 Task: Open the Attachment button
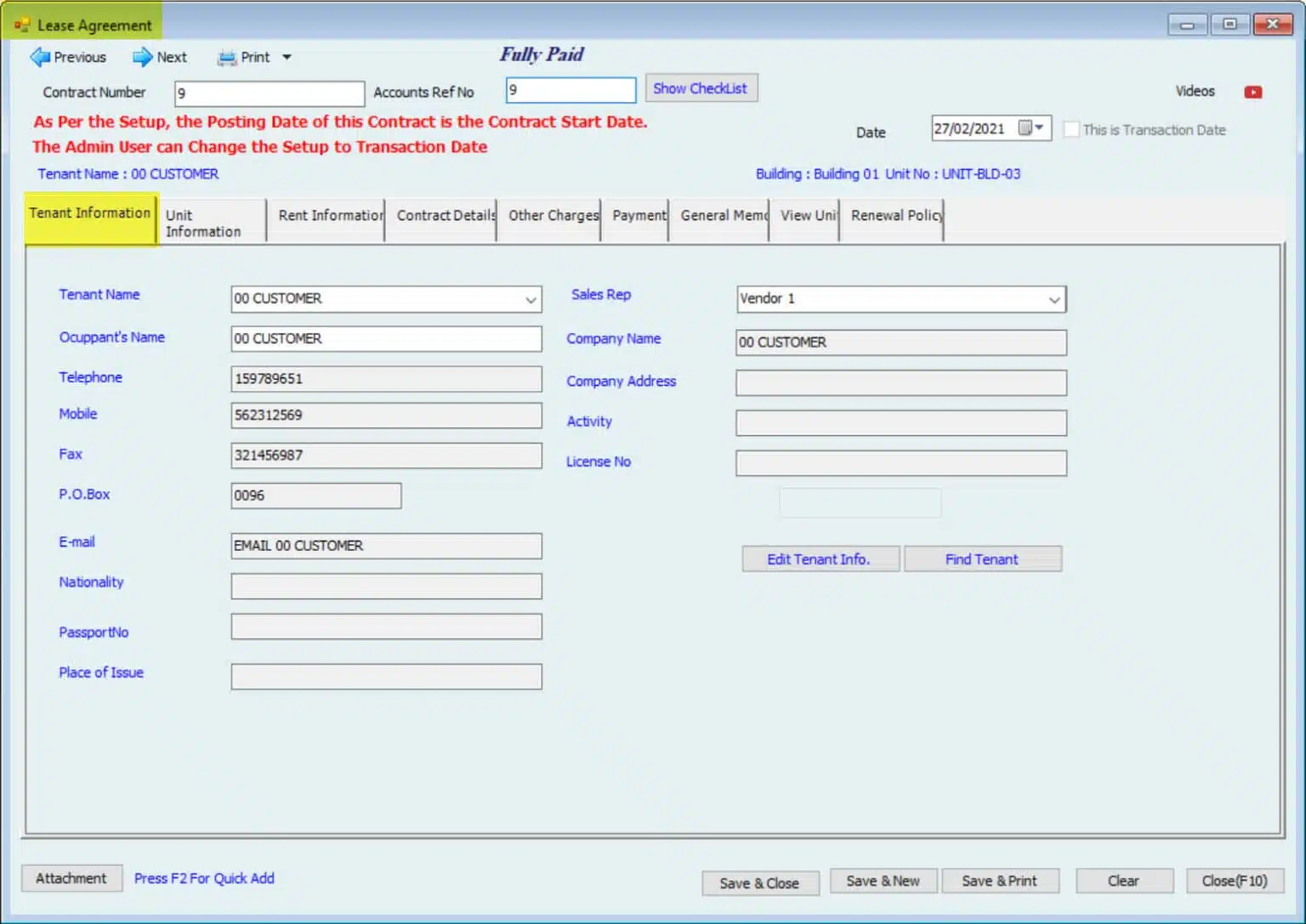click(71, 878)
